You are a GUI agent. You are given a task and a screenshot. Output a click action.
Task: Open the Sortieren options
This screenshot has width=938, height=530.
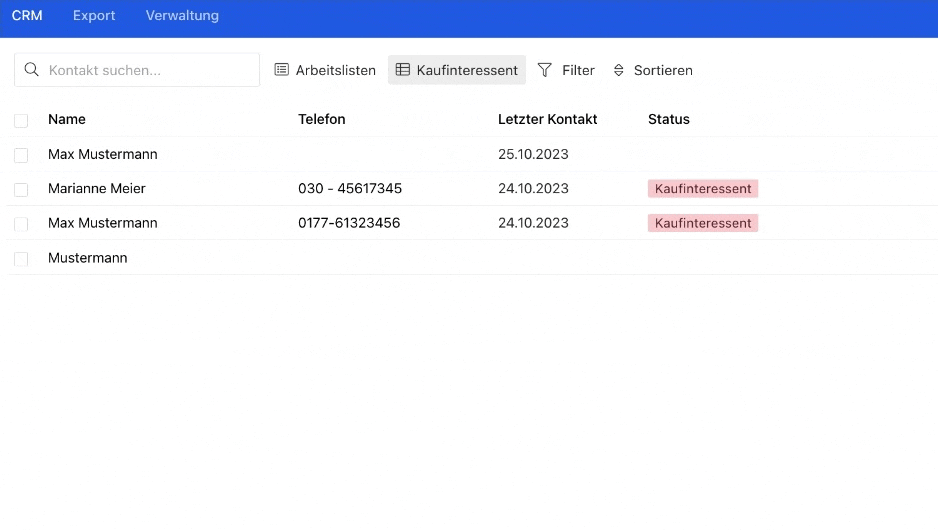pyautogui.click(x=653, y=70)
